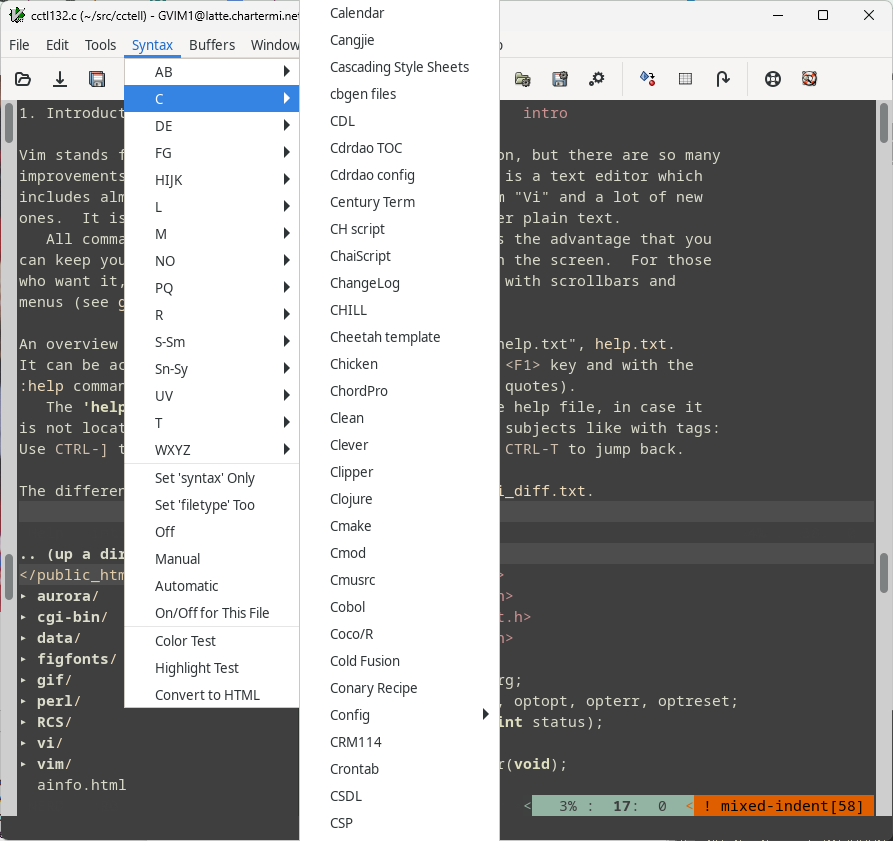Close the open Syntax menu
893x841 pixels.
click(x=152, y=45)
